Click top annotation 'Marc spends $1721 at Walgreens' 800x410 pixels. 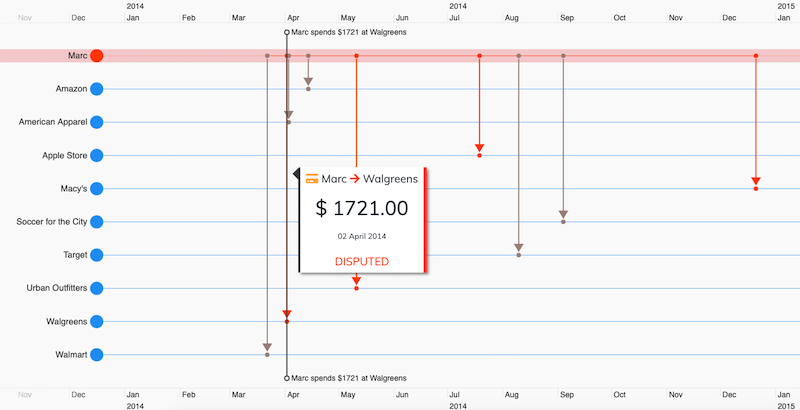[x=349, y=32]
